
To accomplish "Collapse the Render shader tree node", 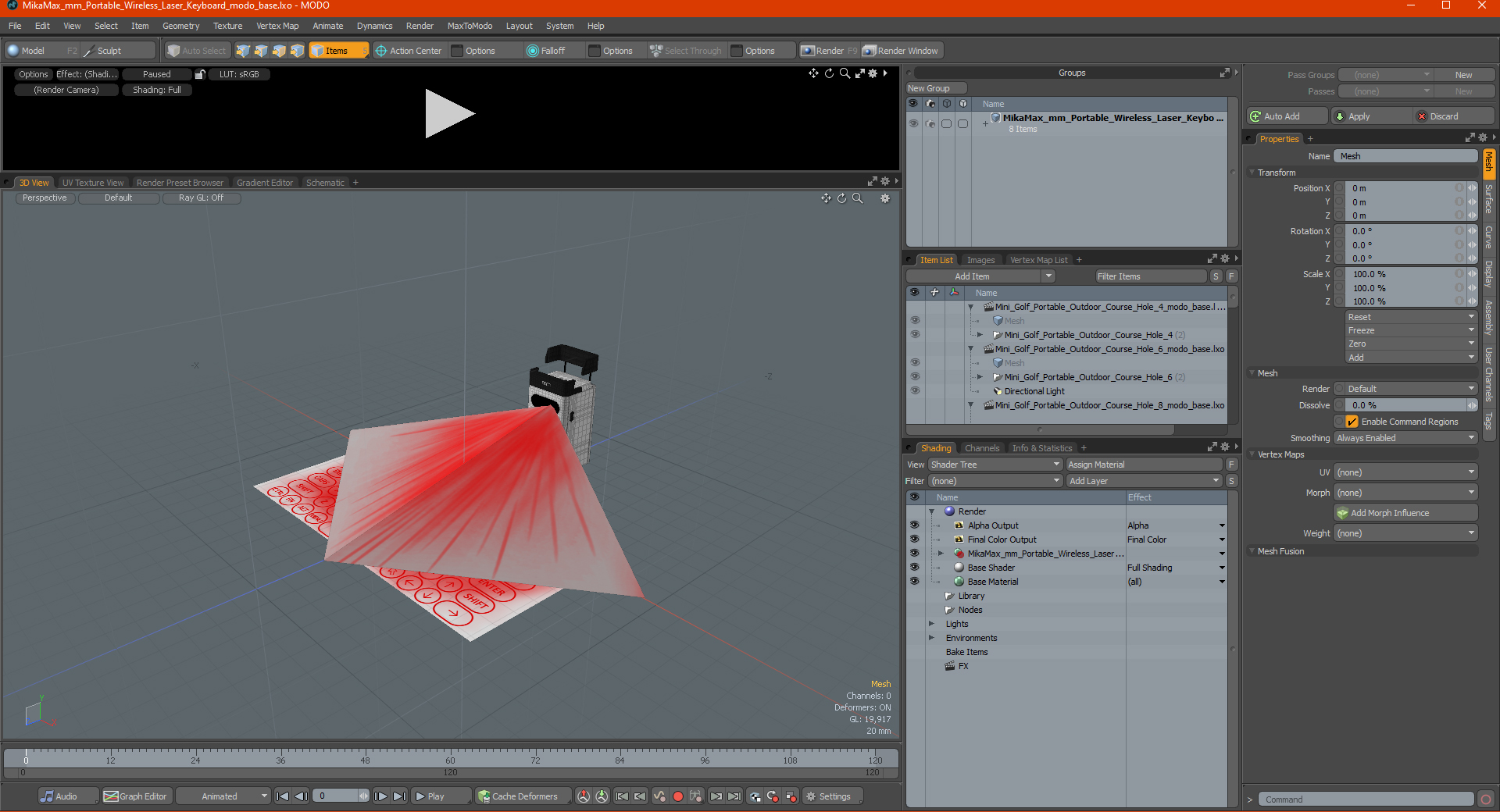I will pos(931,511).
